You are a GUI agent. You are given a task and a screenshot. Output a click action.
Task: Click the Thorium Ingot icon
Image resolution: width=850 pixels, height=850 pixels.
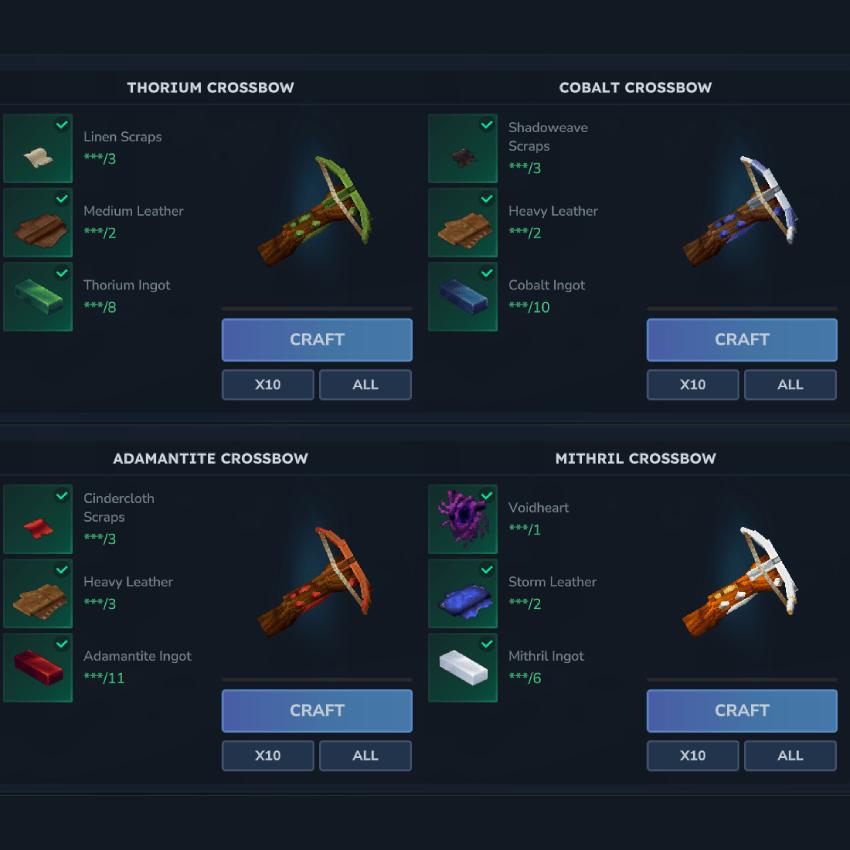[x=38, y=297]
